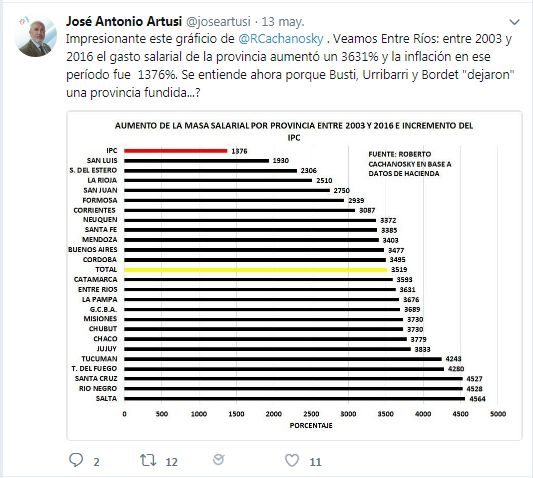This screenshot has width=533, height=478.
Task: Click the reply speech bubble icon
Action: click(76, 460)
